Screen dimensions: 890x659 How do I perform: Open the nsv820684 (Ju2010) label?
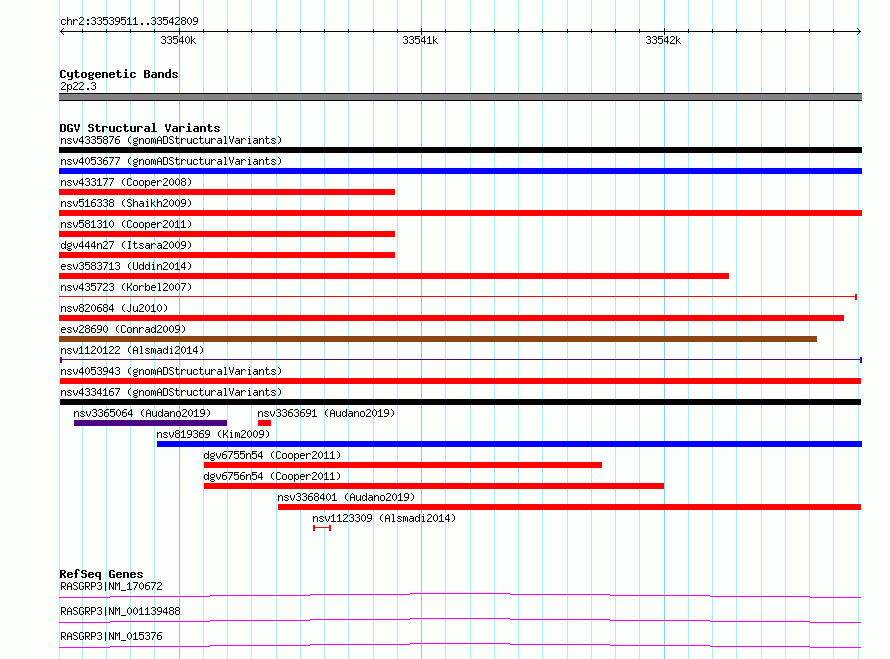114,308
